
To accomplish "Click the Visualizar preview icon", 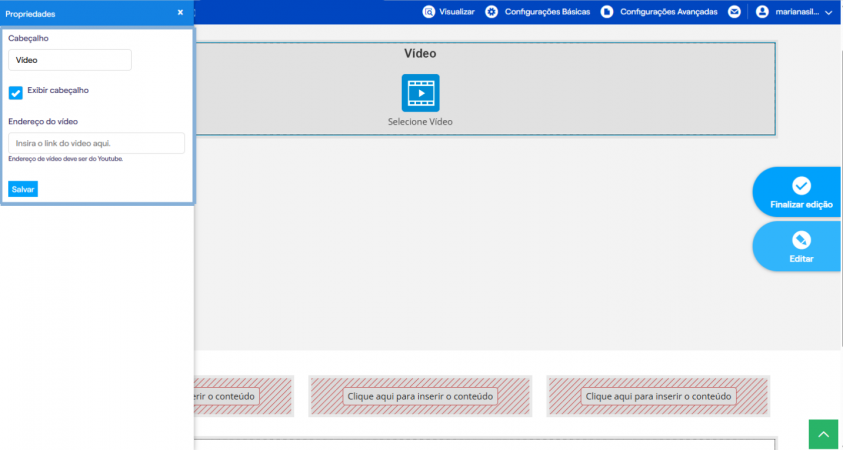I will click(x=428, y=12).
